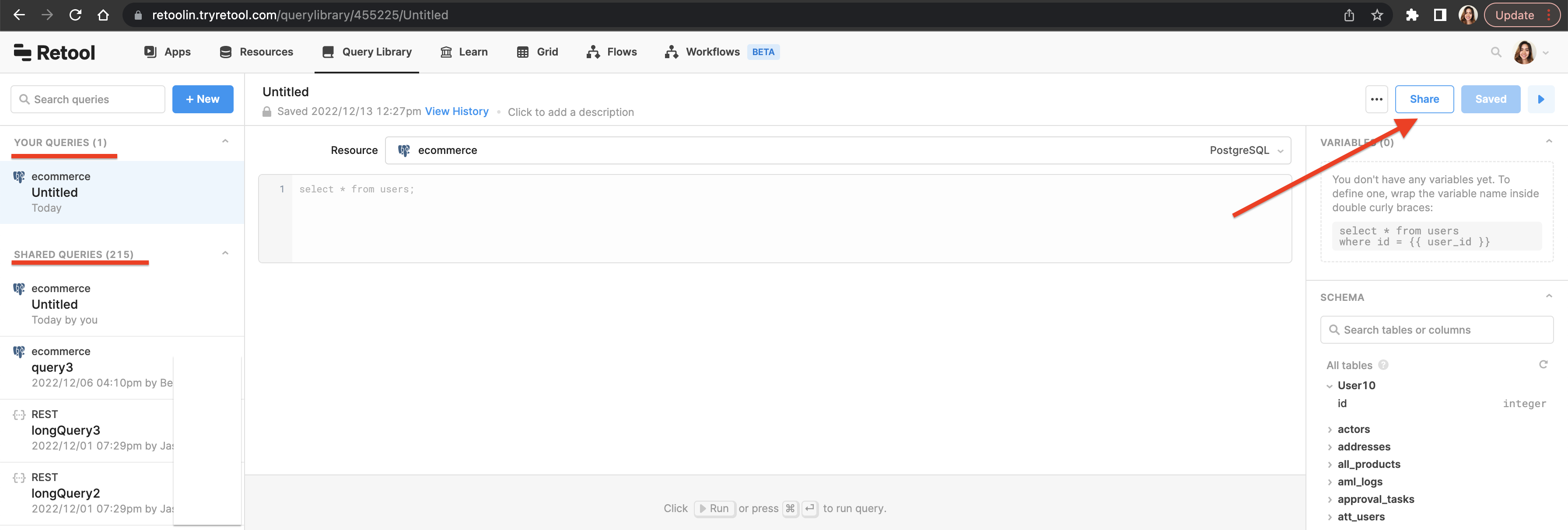The image size is (1568, 530).
Task: Expand the actors table
Action: [1330, 429]
